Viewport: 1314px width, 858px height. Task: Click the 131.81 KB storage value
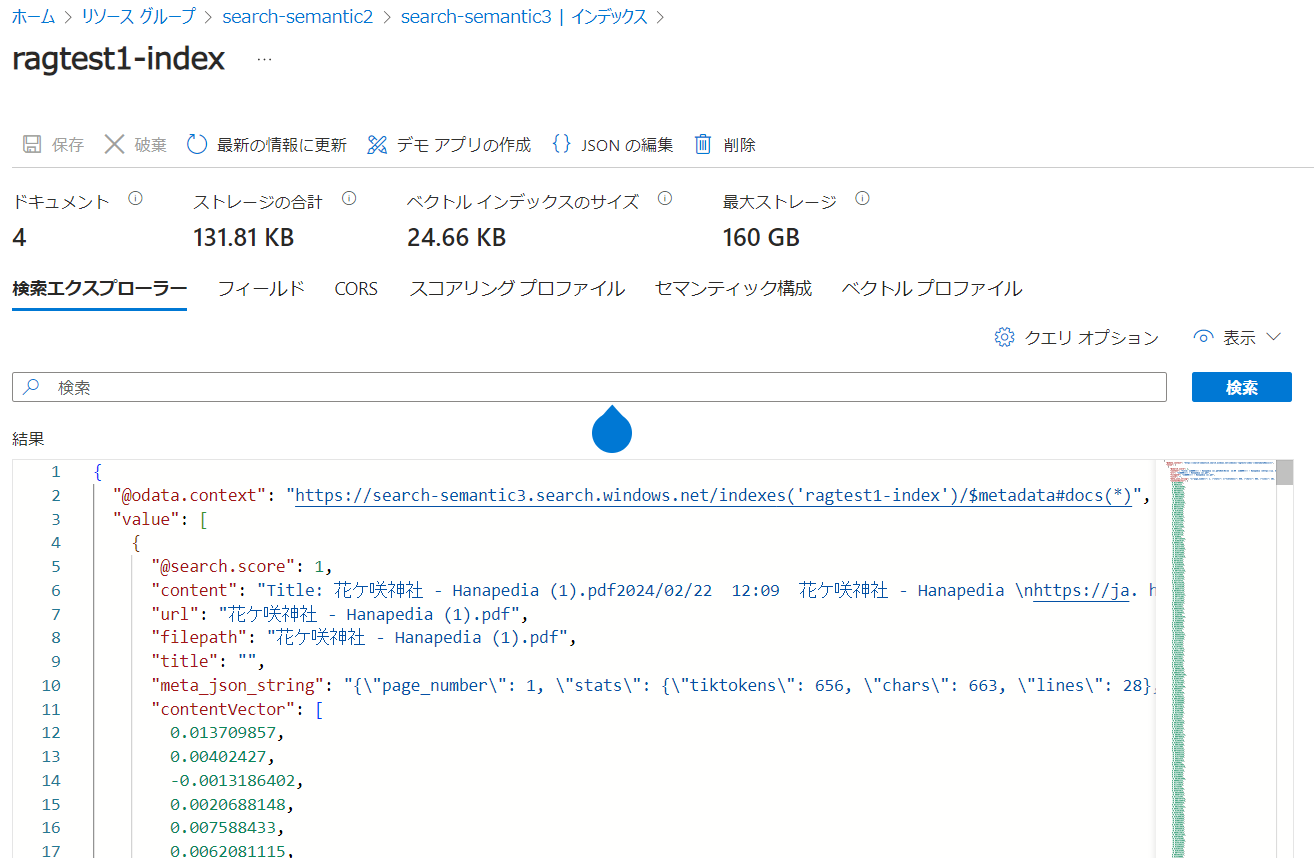243,238
